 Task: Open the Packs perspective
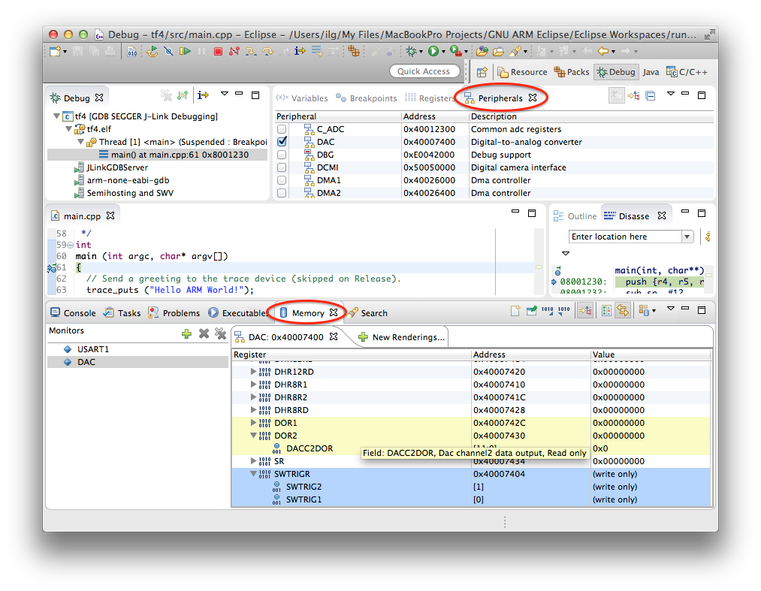click(571, 72)
